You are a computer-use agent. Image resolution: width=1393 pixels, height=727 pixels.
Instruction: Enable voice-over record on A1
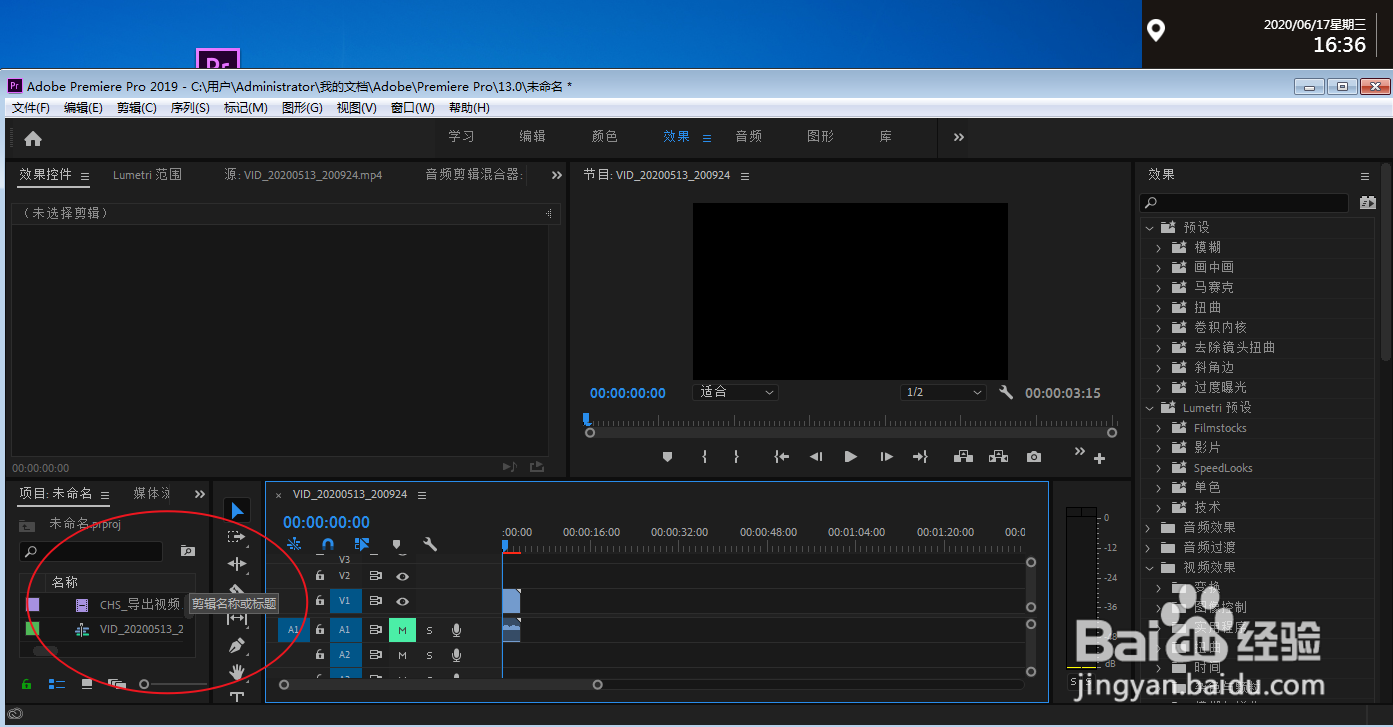pyautogui.click(x=456, y=630)
